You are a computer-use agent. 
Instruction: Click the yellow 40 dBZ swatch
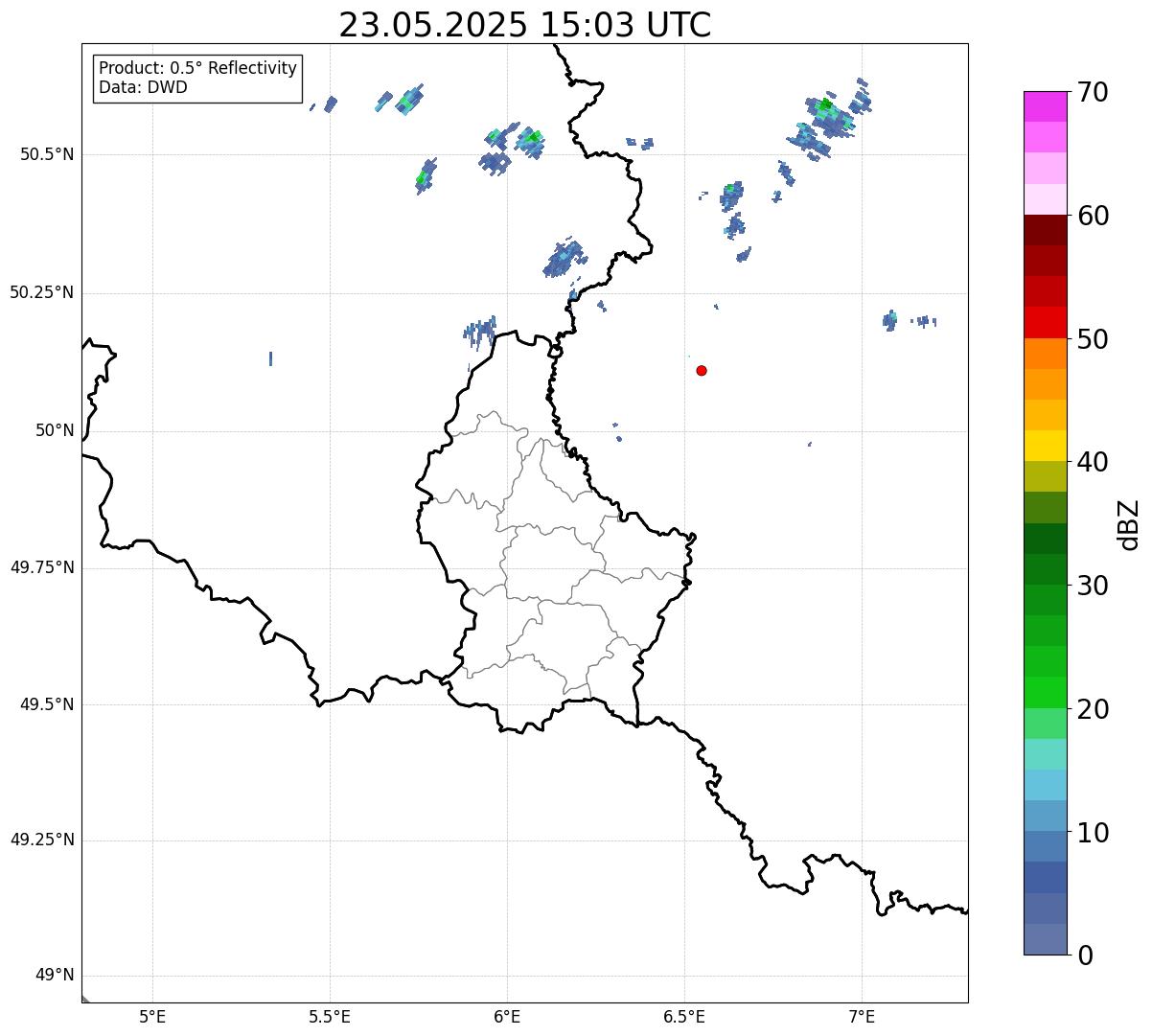(1045, 446)
